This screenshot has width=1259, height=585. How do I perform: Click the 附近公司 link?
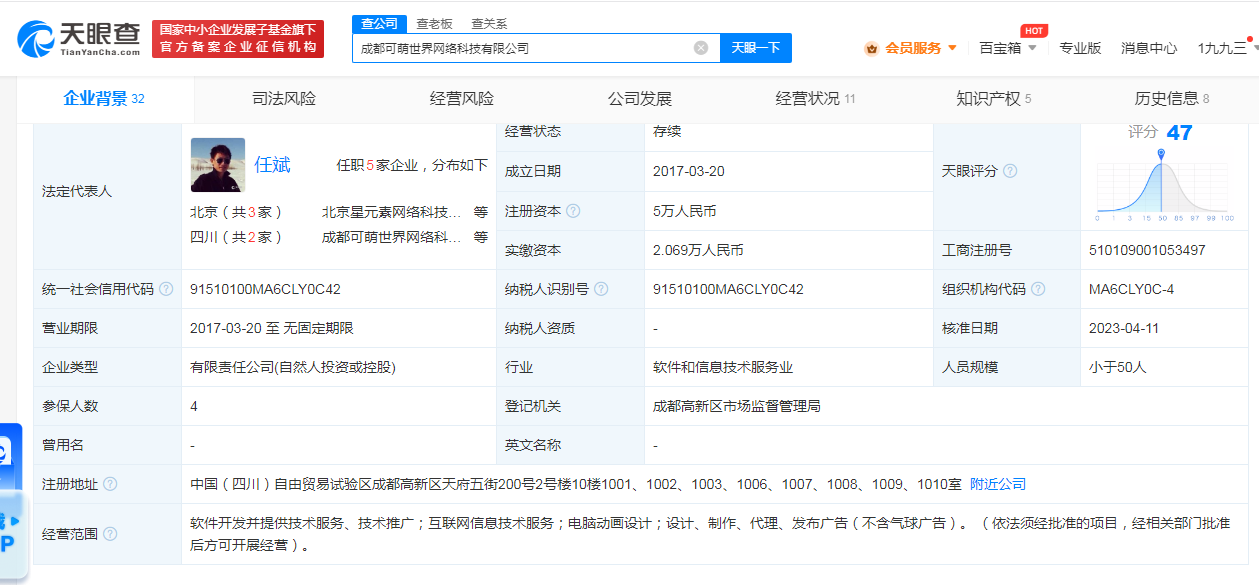point(998,484)
